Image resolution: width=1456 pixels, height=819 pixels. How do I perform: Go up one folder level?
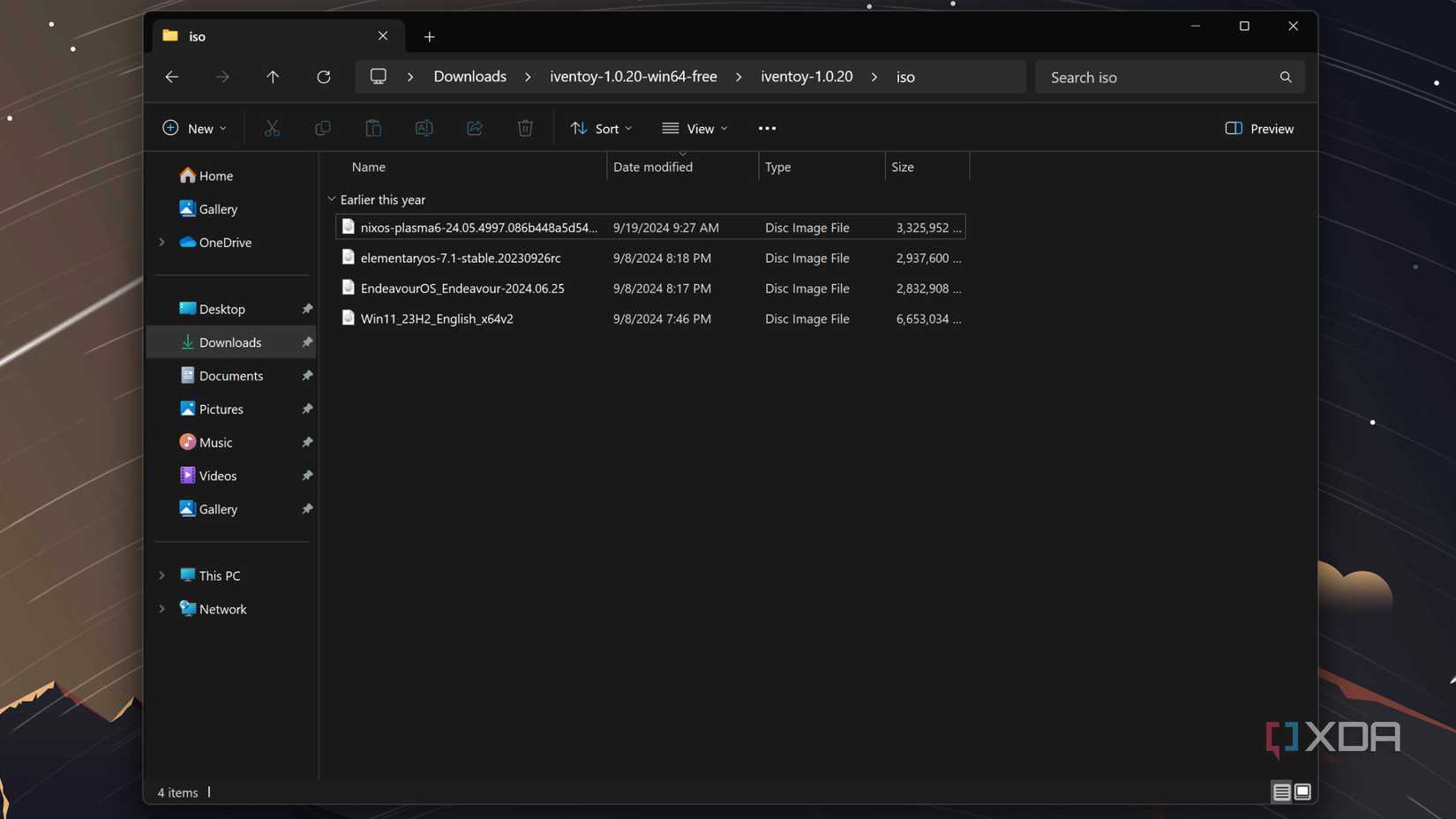[273, 77]
